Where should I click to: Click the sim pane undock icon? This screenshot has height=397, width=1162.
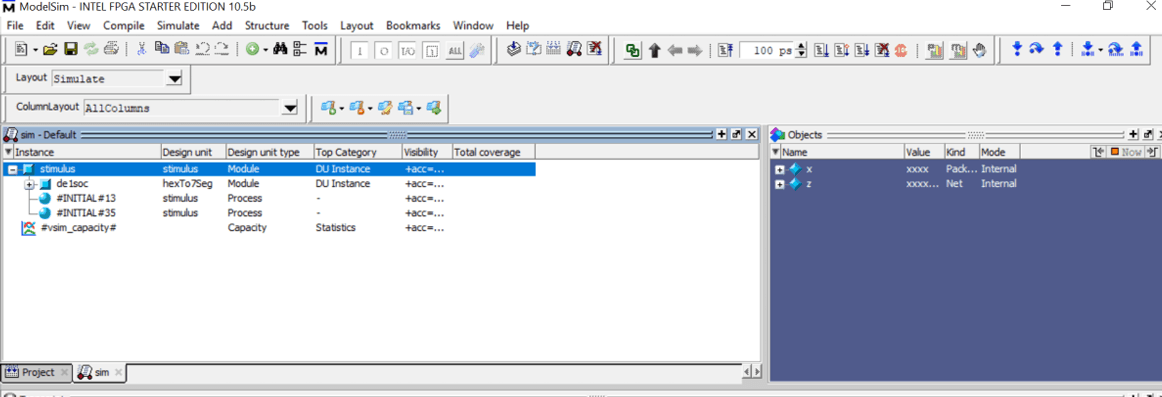pos(736,135)
